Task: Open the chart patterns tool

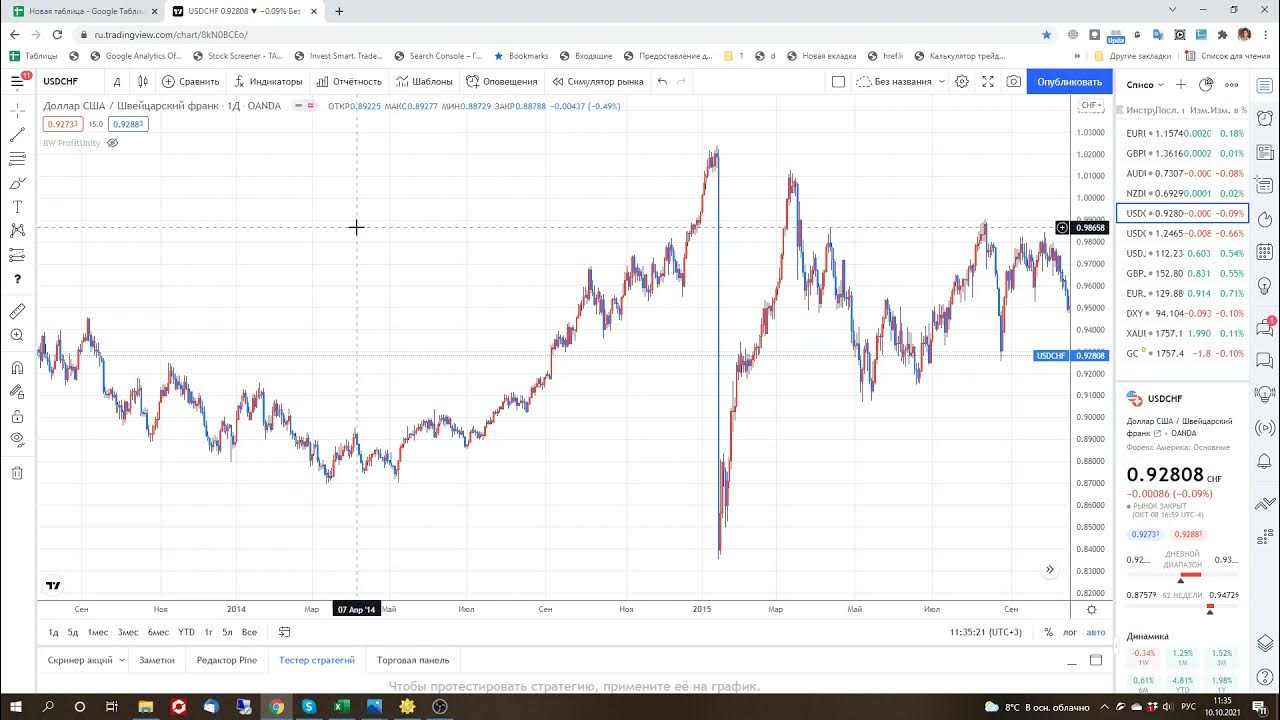Action: pos(17,231)
